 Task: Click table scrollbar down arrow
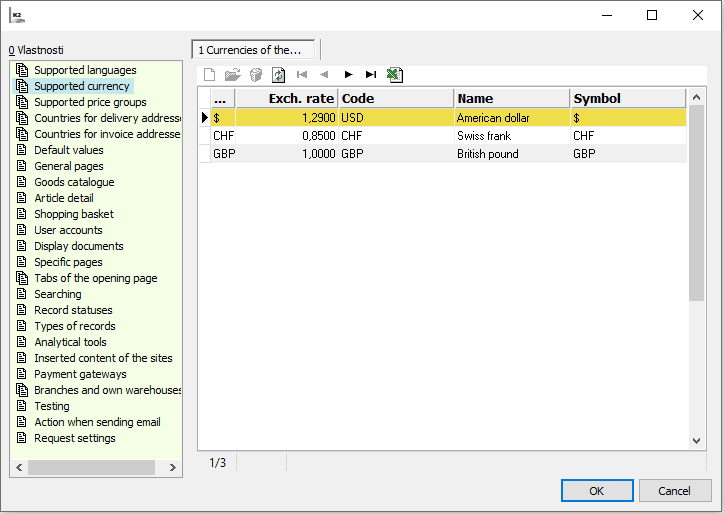click(x=696, y=441)
